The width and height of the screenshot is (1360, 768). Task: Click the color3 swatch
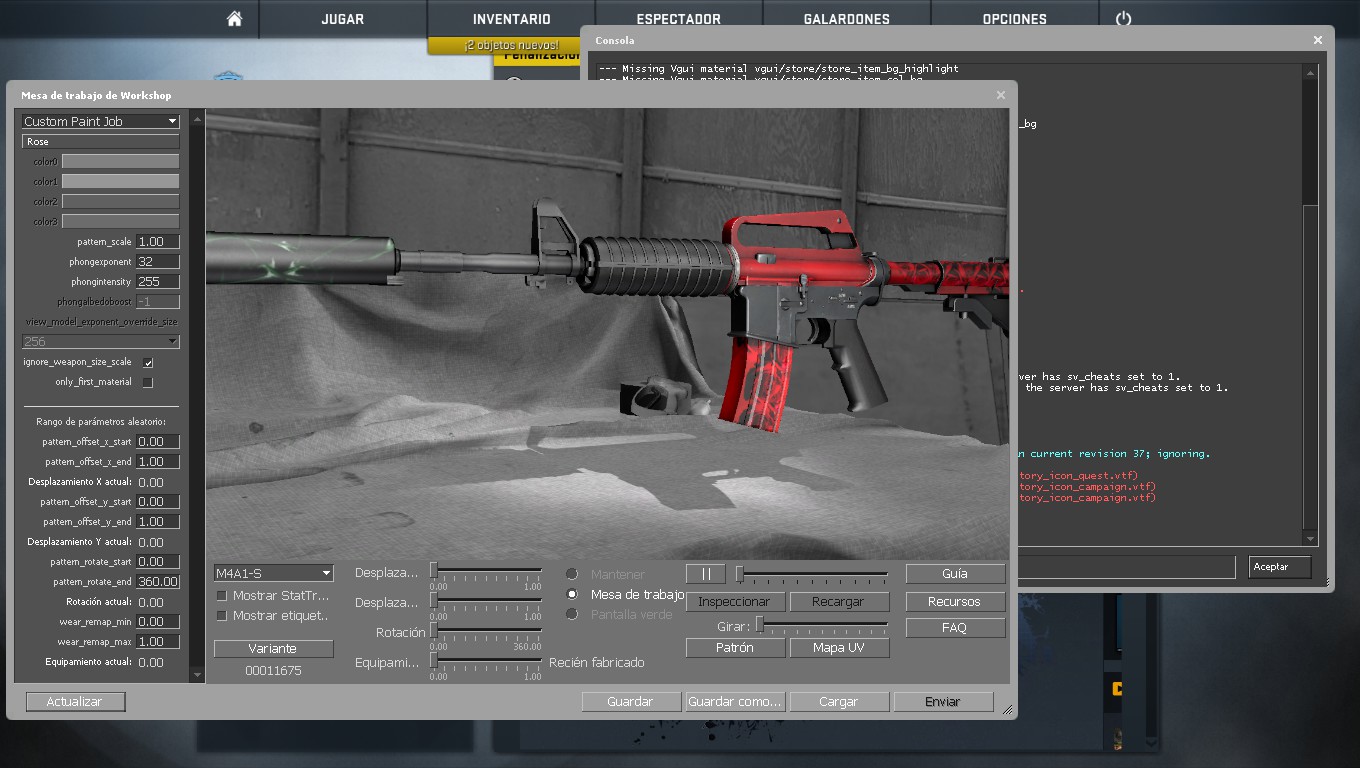pos(121,221)
